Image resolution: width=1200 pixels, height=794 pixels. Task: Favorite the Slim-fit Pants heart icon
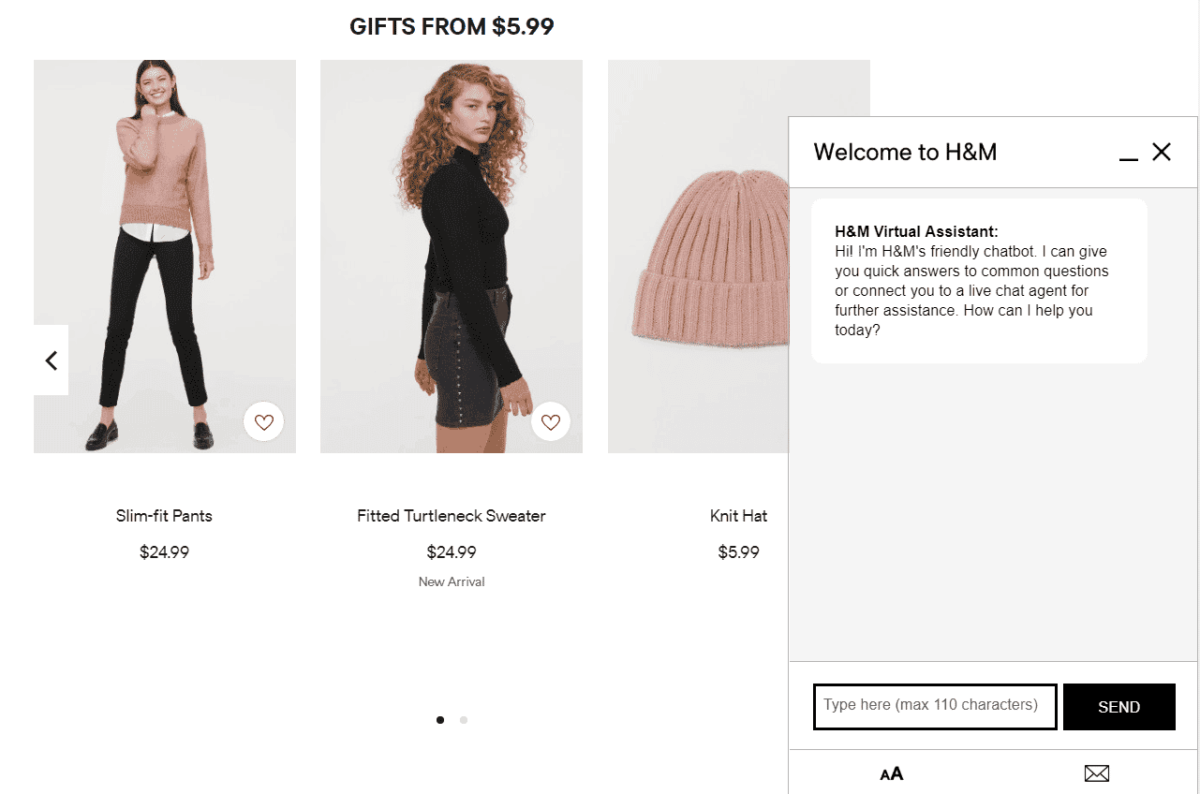tap(264, 422)
